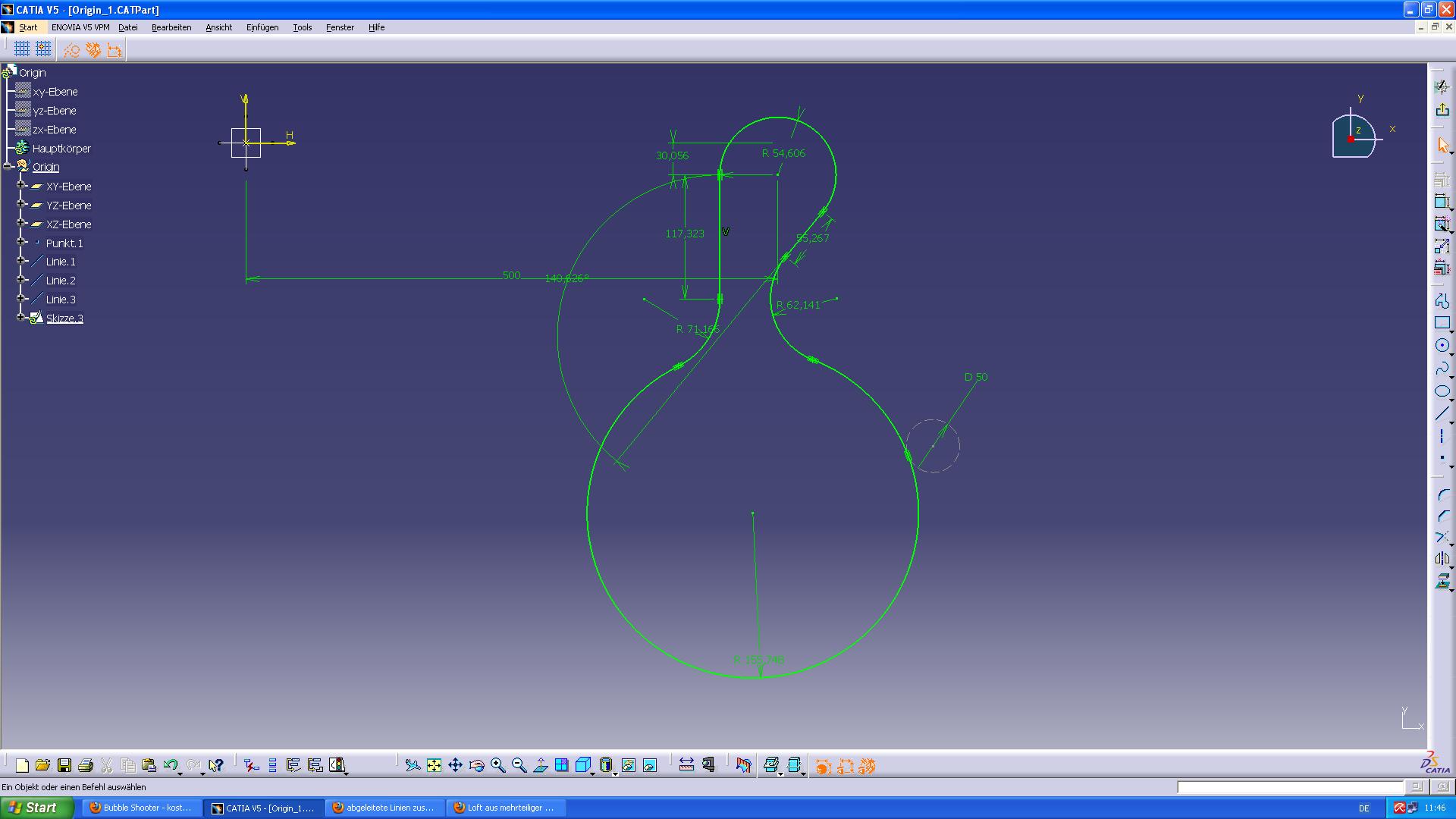1456x819 pixels.
Task: Toggle the Grid display icon
Action: [22, 49]
